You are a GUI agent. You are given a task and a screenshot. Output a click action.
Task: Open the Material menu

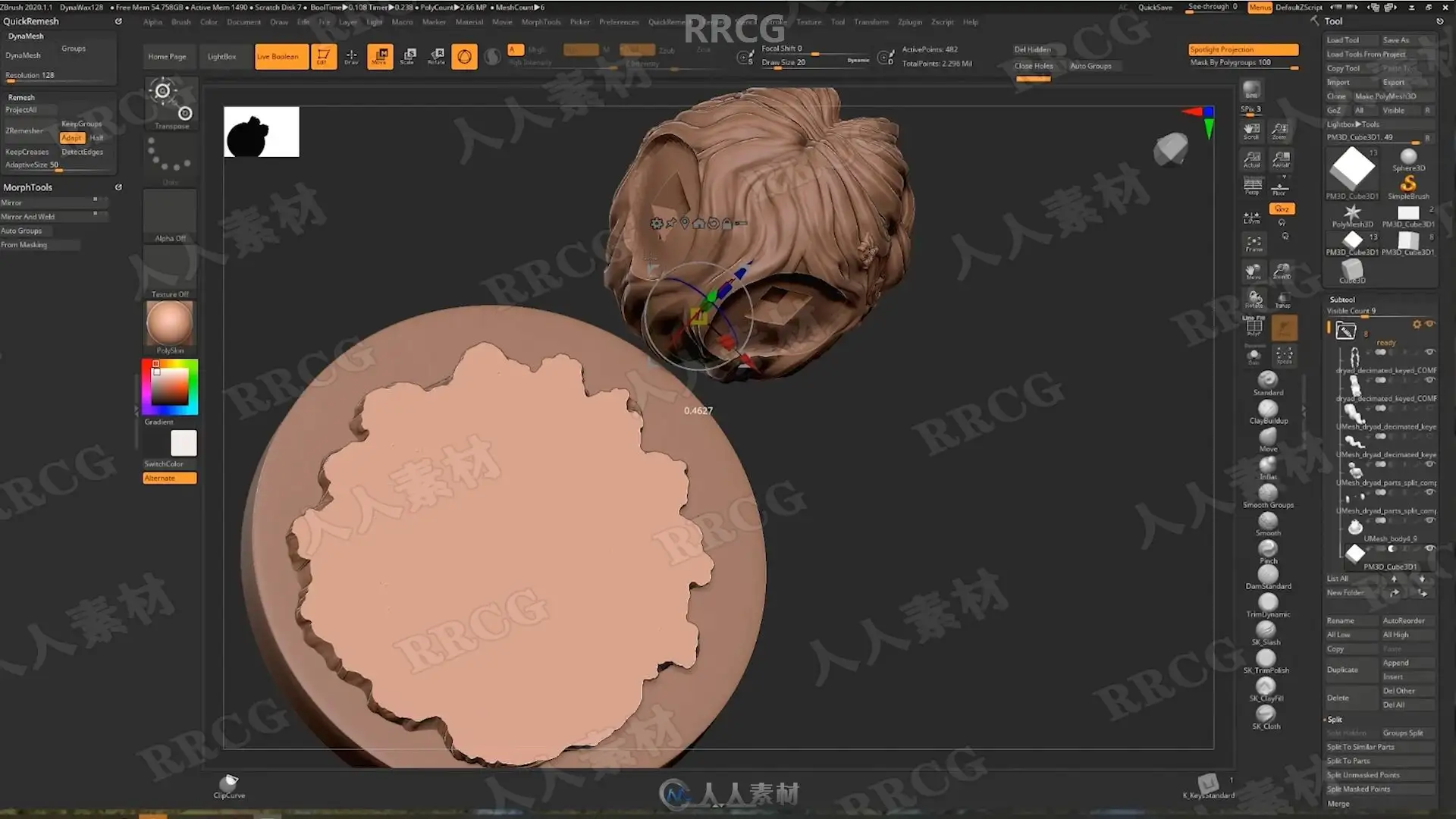pos(469,22)
